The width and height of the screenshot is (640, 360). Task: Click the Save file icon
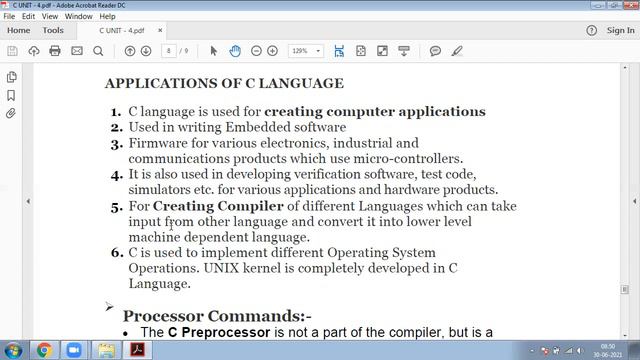(12, 51)
